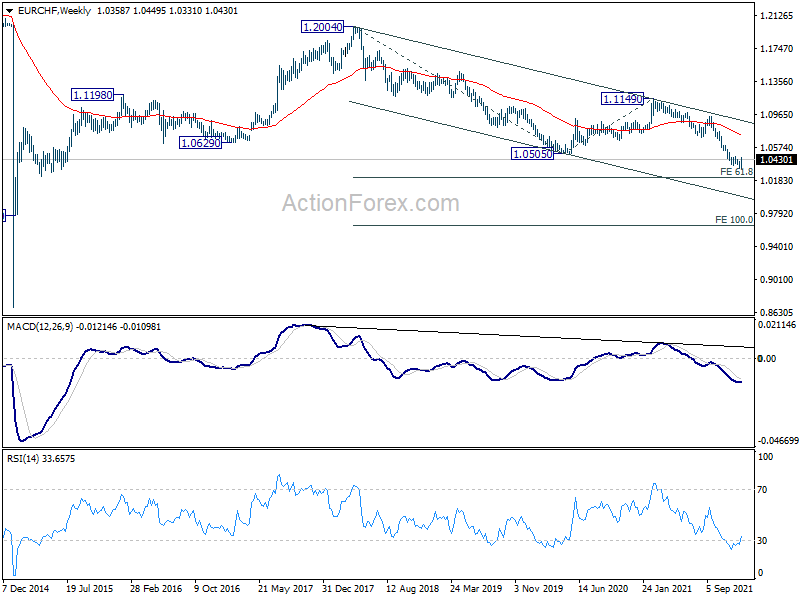Click the FE 100.0 Fibonacci level label
Screen dimensions: 800x600
[734, 220]
